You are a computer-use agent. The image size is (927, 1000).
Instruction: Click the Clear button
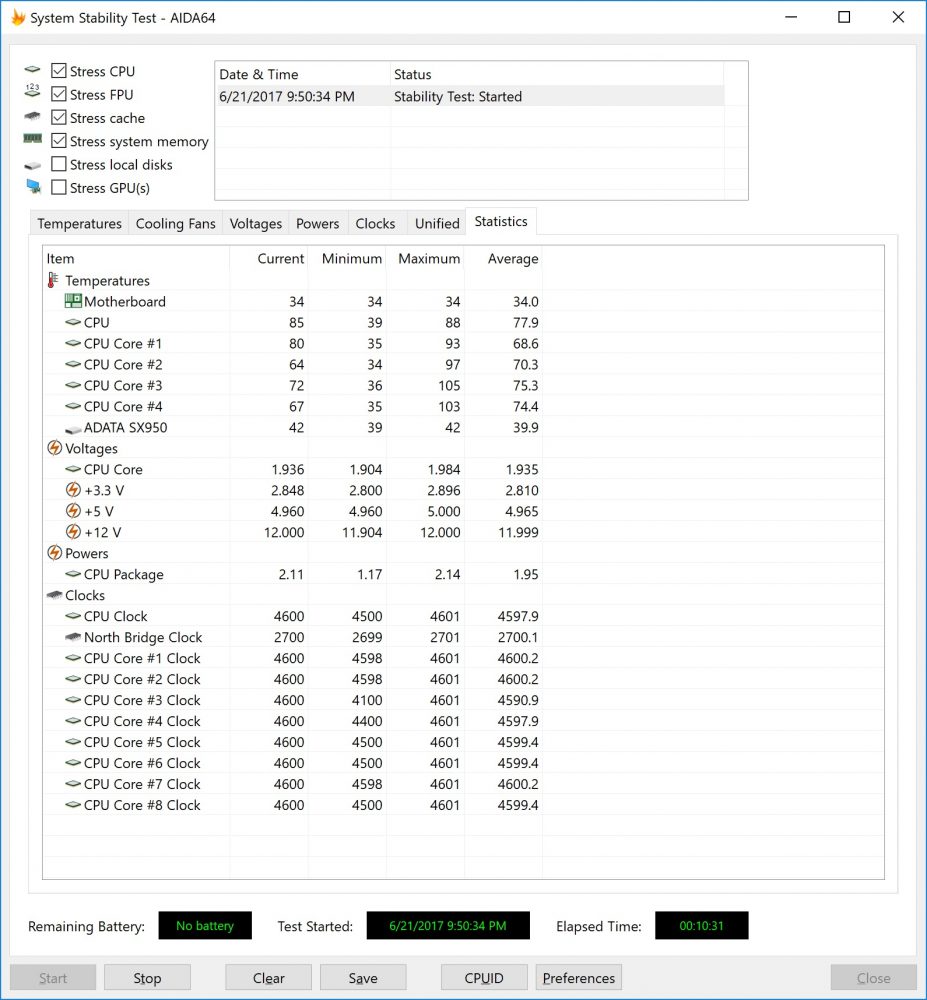tap(268, 978)
